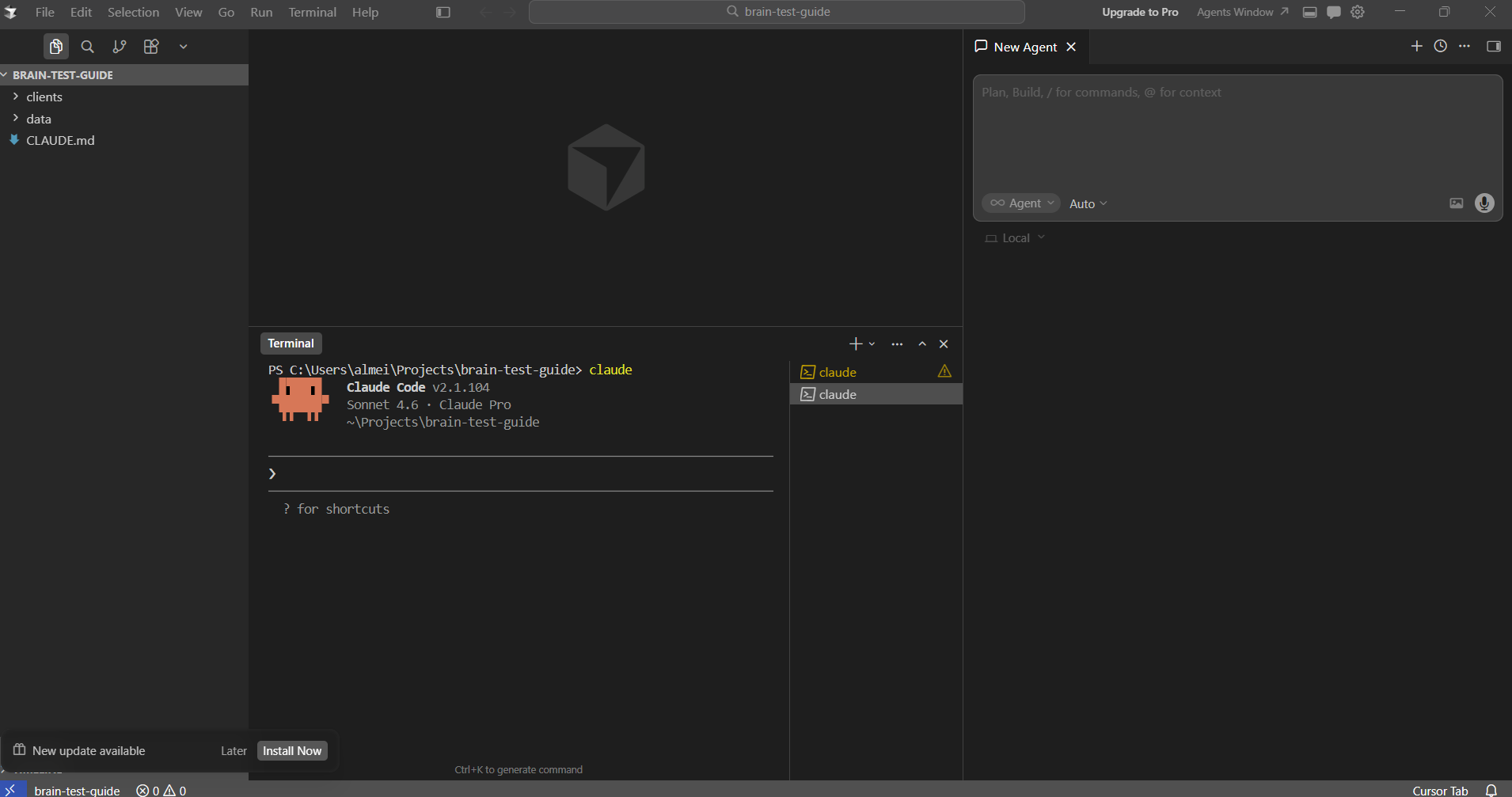Image resolution: width=1512 pixels, height=797 pixels.
Task: Click Later on the update notification
Action: tap(234, 751)
